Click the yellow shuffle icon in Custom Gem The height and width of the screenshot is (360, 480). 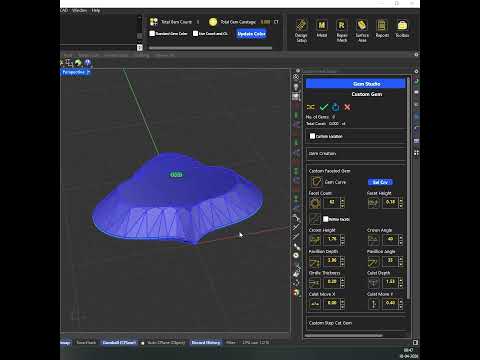[310, 107]
